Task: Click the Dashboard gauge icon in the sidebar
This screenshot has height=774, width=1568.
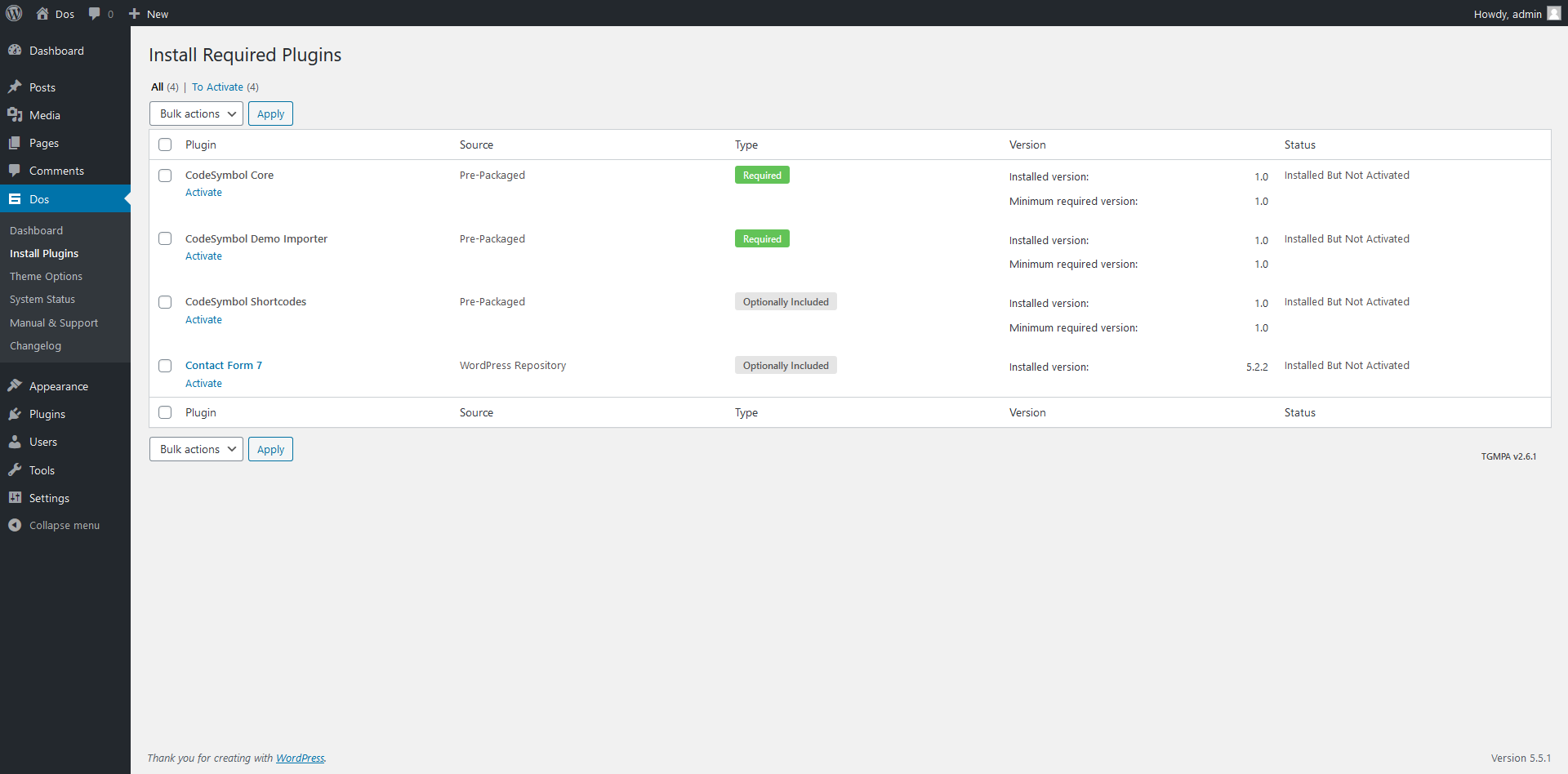Action: click(15, 51)
